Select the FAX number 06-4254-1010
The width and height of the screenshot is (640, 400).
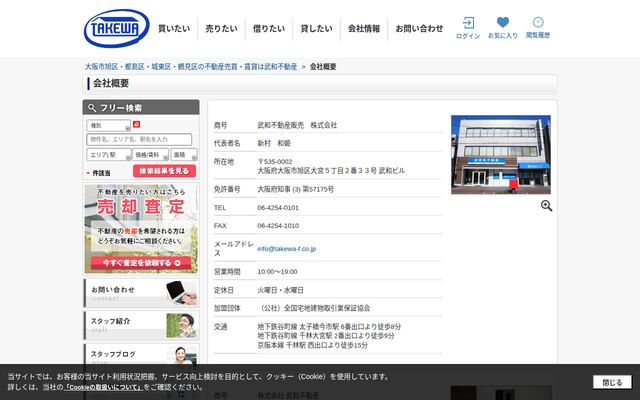pyautogui.click(x=278, y=226)
